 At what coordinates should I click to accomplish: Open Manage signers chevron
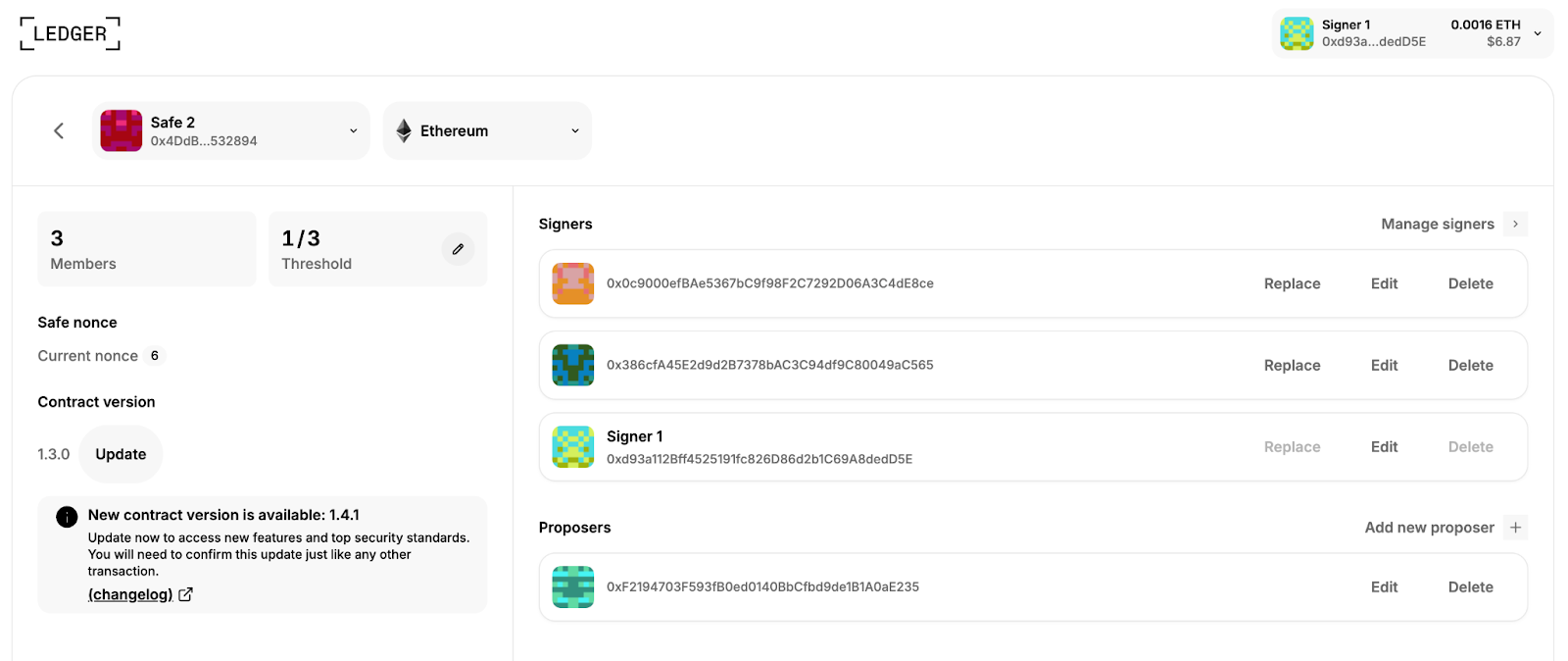pos(1515,225)
